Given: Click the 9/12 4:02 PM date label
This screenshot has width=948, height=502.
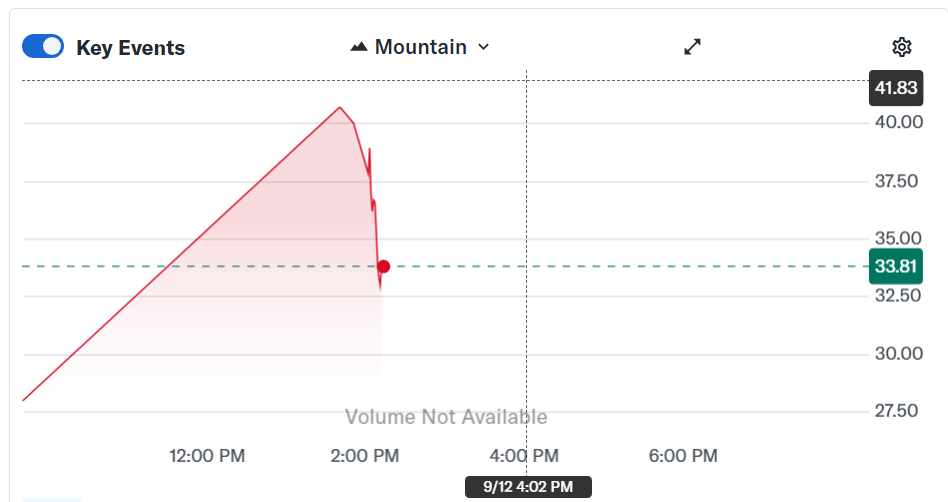Looking at the screenshot, I should (528, 487).
